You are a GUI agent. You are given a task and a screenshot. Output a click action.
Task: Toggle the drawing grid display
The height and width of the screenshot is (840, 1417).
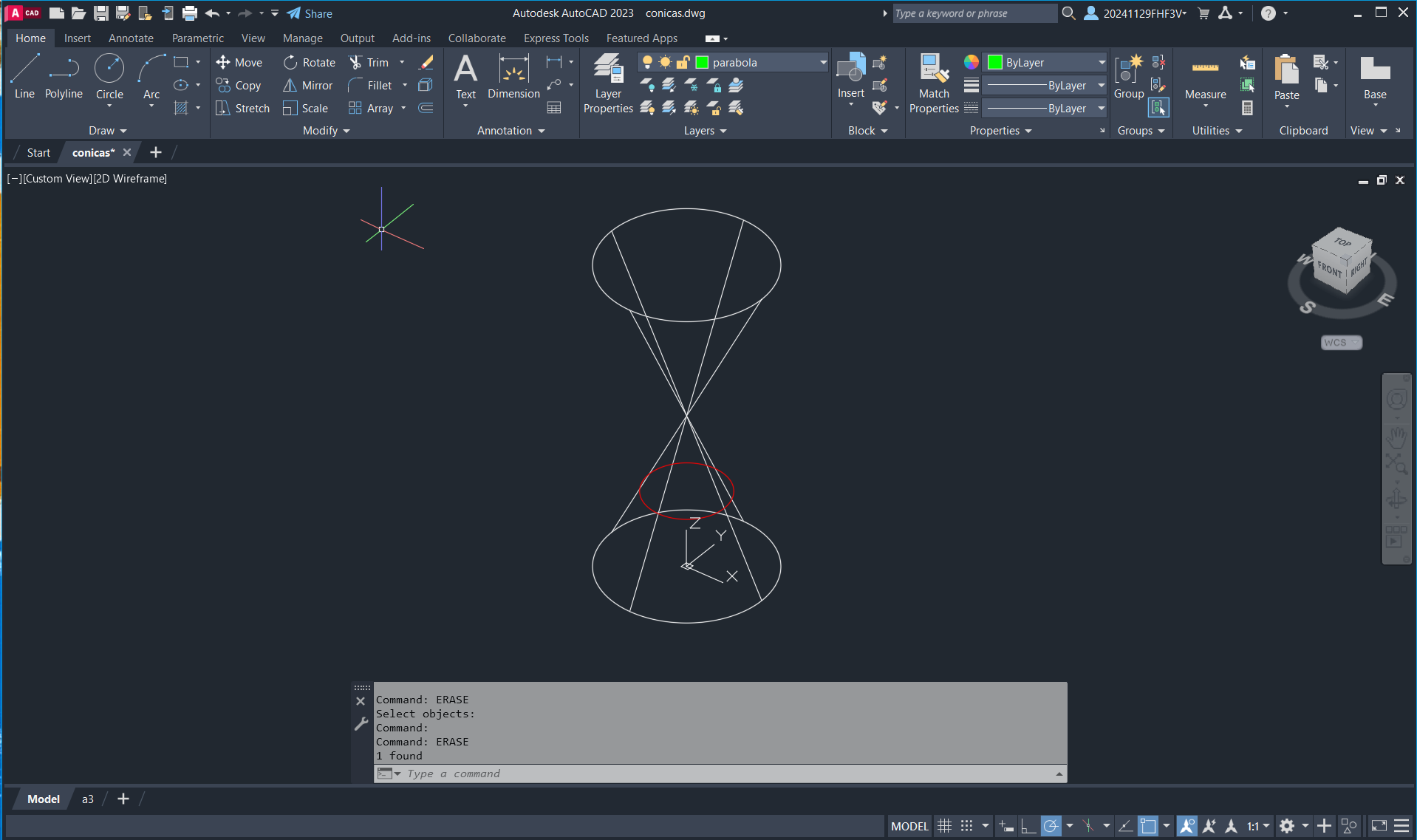point(944,826)
